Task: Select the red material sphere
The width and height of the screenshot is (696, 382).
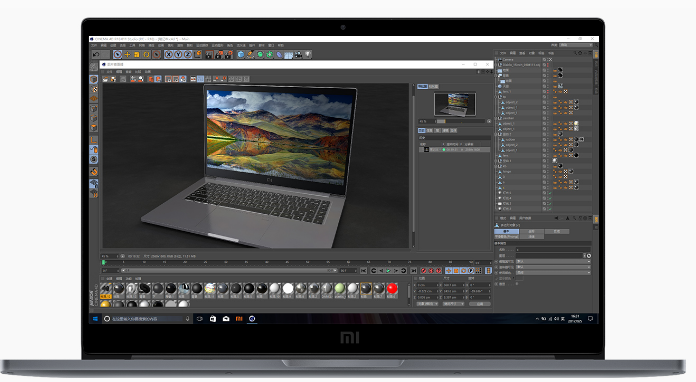Action: click(392, 289)
